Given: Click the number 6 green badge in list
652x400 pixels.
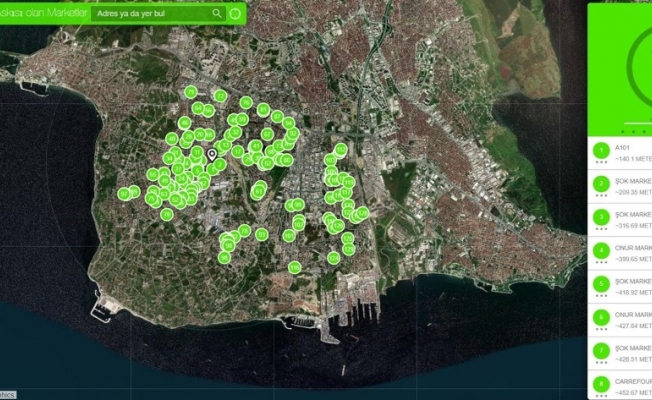Looking at the screenshot, I should [x=601, y=317].
